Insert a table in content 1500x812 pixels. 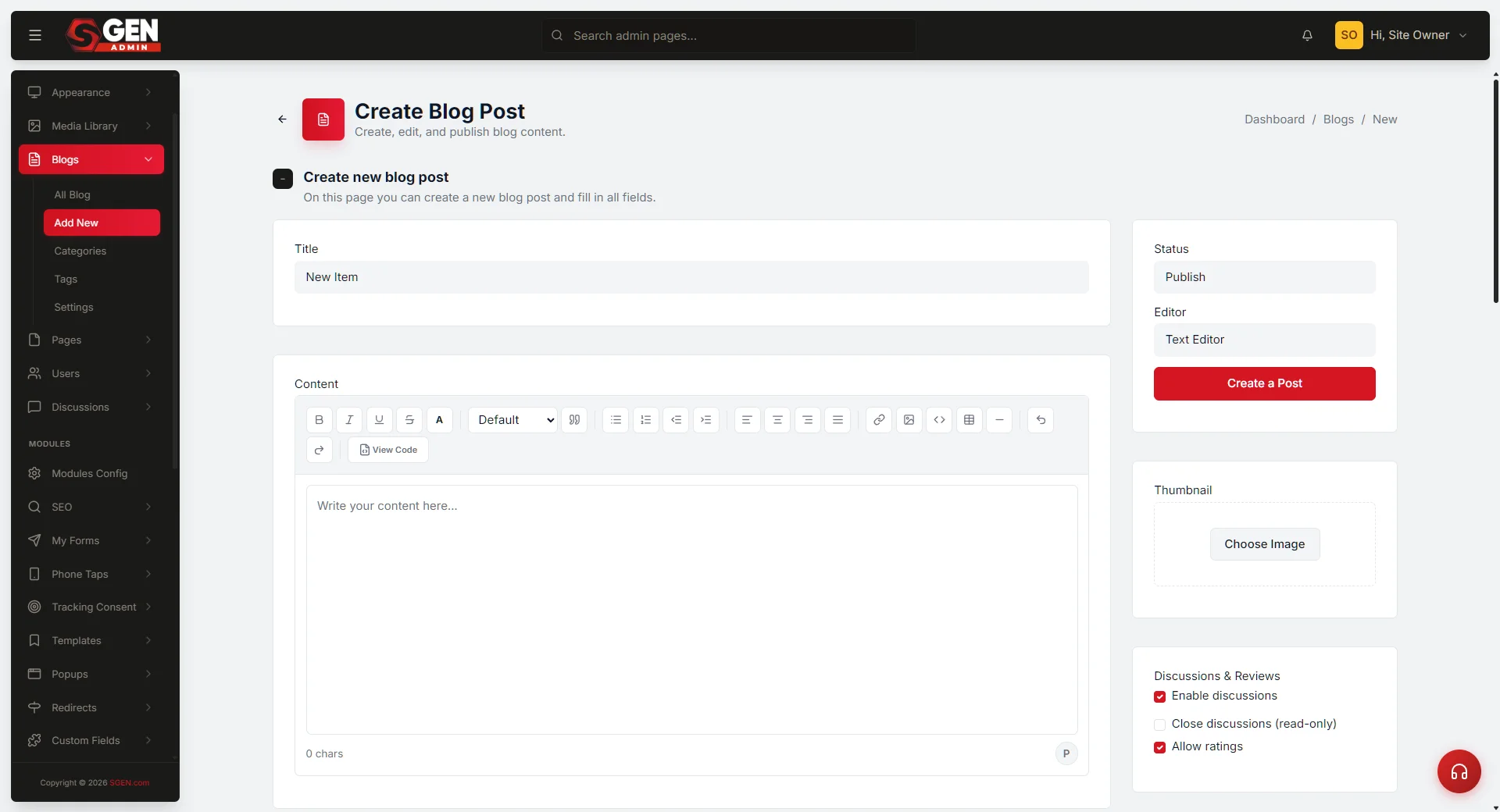point(970,420)
